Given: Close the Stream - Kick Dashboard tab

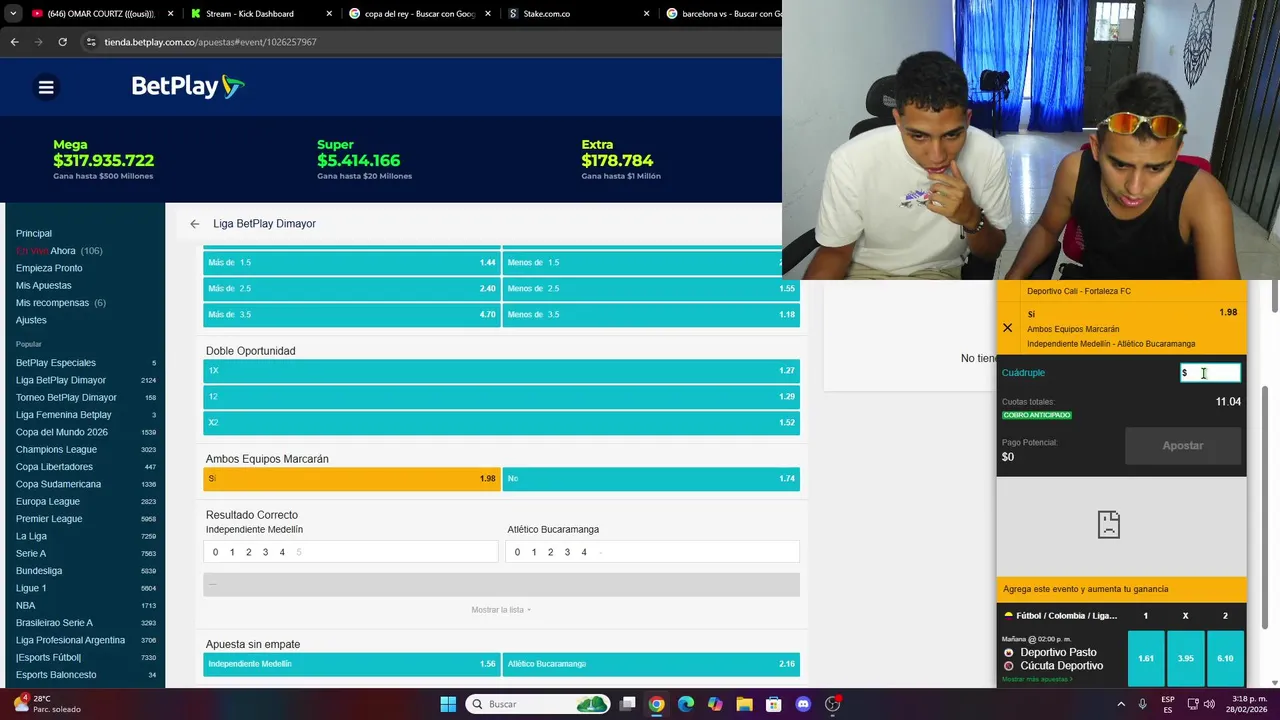Looking at the screenshot, I should (x=329, y=14).
